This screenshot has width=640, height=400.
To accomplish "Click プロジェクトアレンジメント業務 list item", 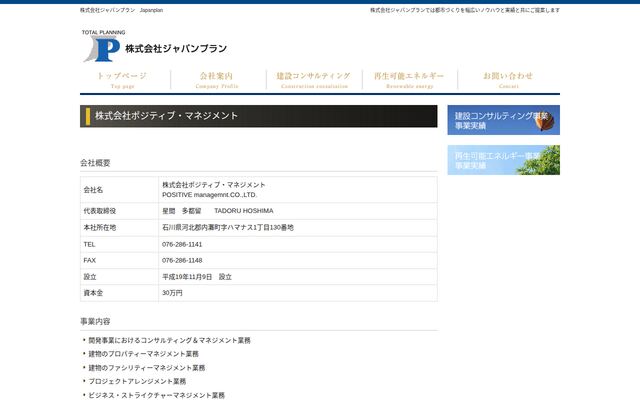I will [137, 381].
